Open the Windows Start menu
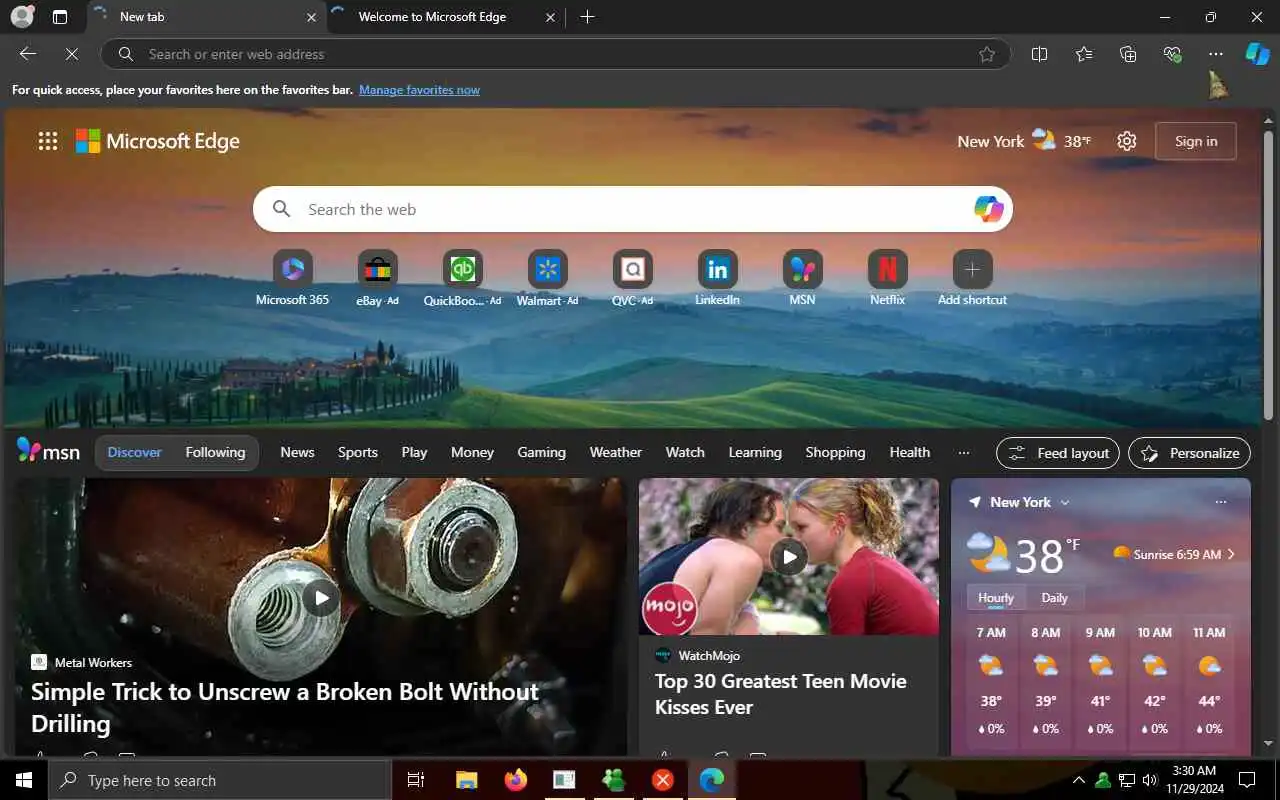The width and height of the screenshot is (1280, 800). tap(24, 780)
